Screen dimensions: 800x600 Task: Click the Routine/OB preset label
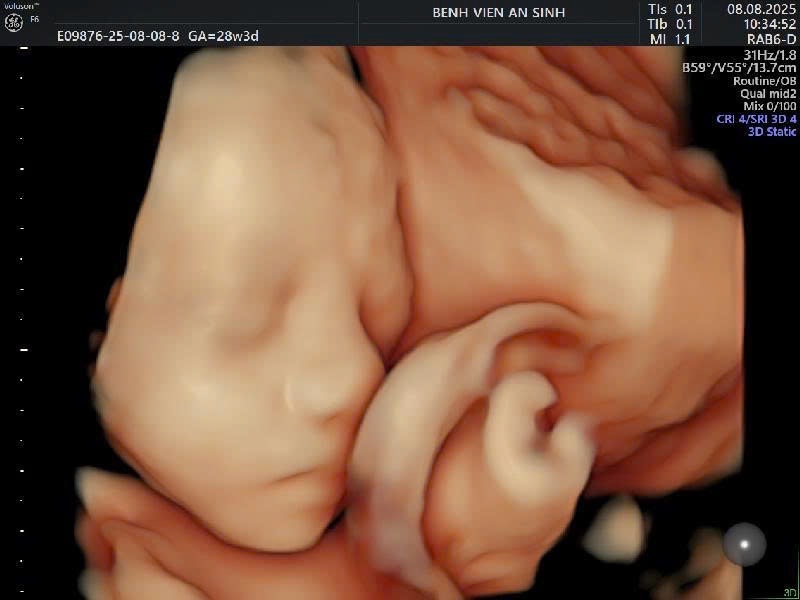pyautogui.click(x=765, y=81)
